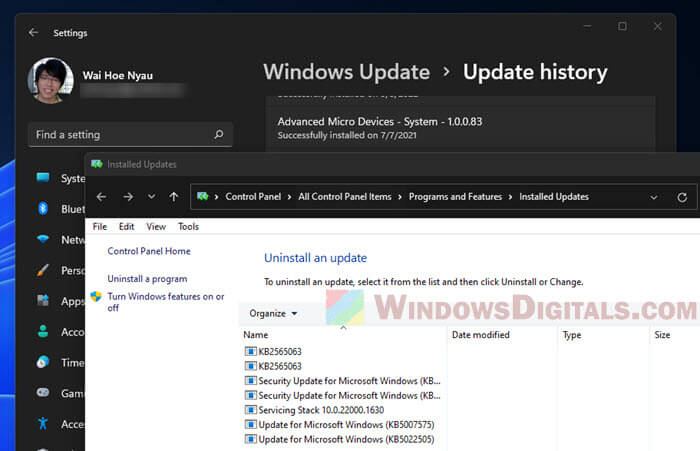Click Windows Update breadcrumb in Settings
Image resolution: width=700 pixels, height=451 pixels.
coord(346,72)
